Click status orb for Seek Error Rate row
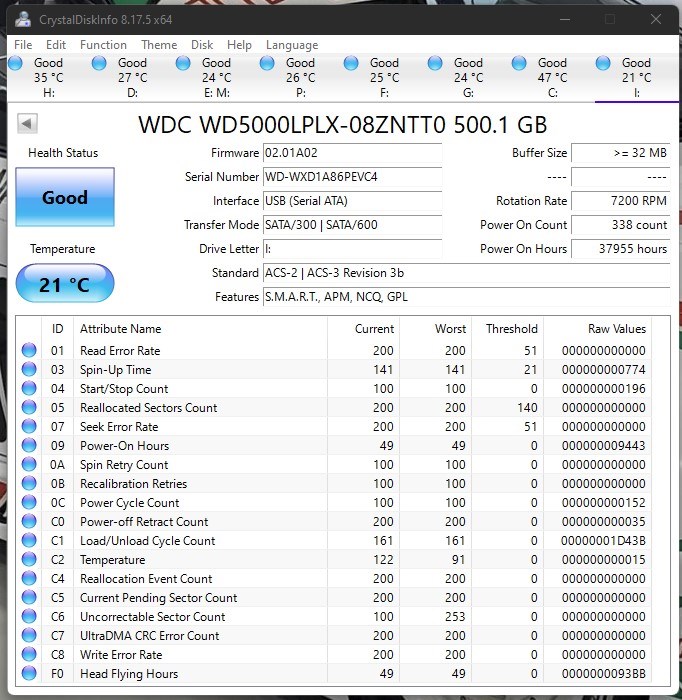 29,426
